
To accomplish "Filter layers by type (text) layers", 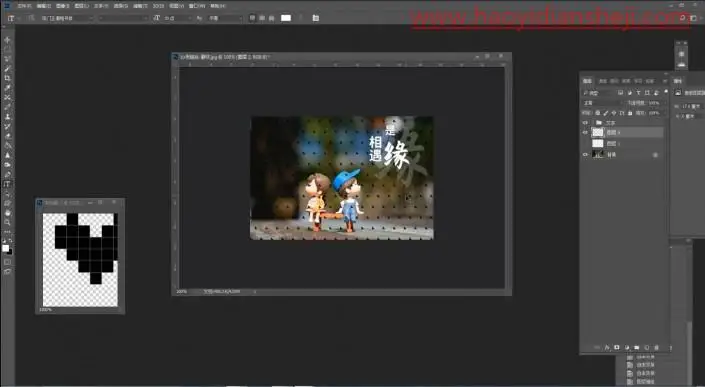I will tap(638, 93).
